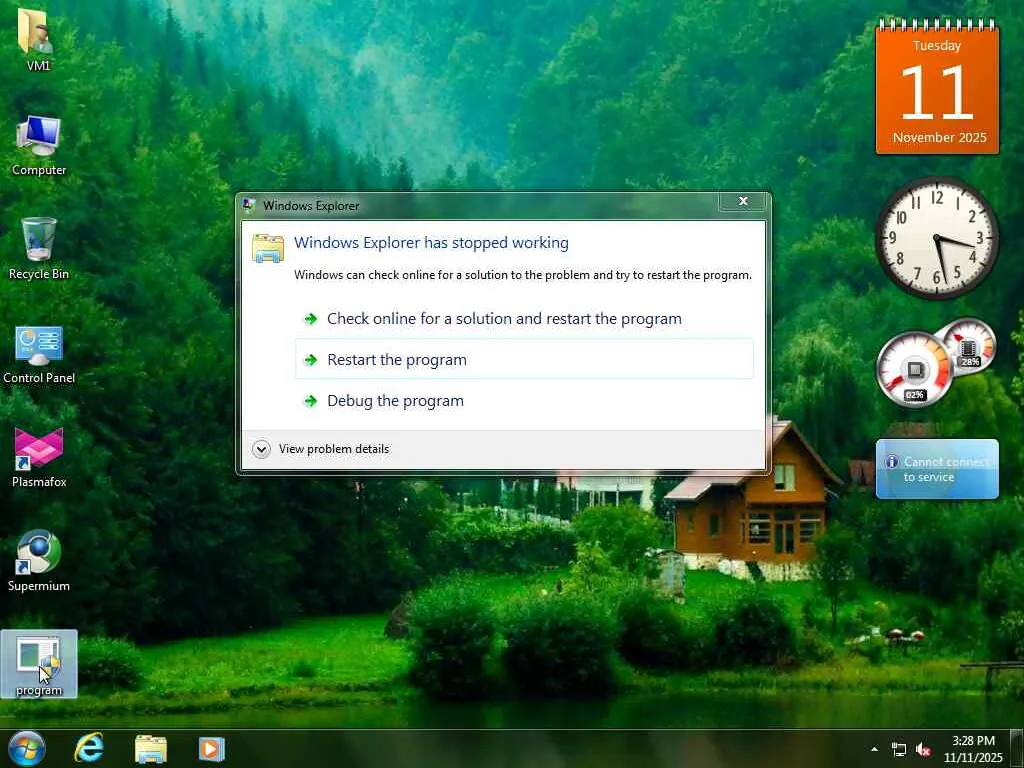Open the taskbar clock showing 3:28 PM
Image resolution: width=1024 pixels, height=768 pixels.
point(973,749)
